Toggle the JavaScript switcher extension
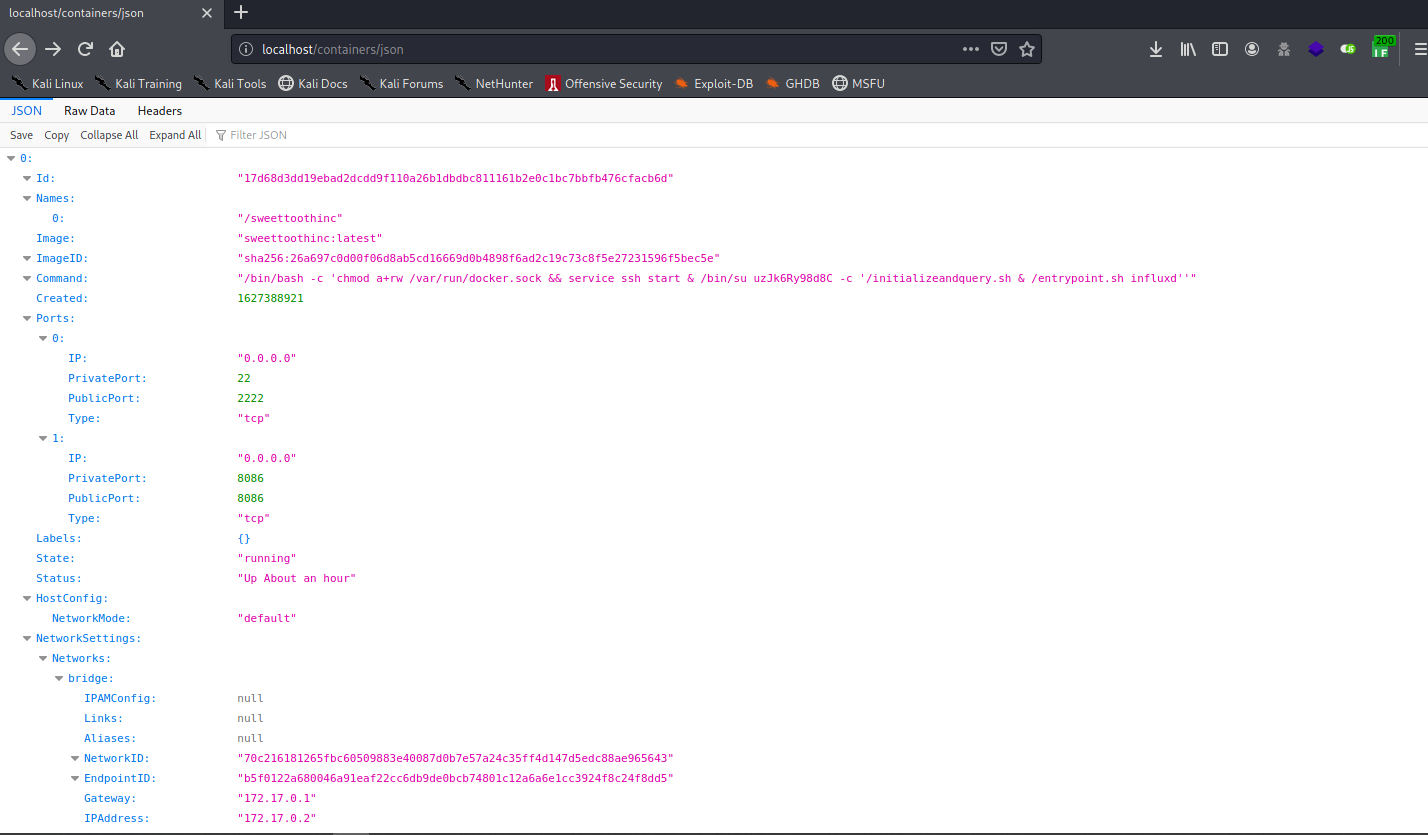 click(1348, 48)
